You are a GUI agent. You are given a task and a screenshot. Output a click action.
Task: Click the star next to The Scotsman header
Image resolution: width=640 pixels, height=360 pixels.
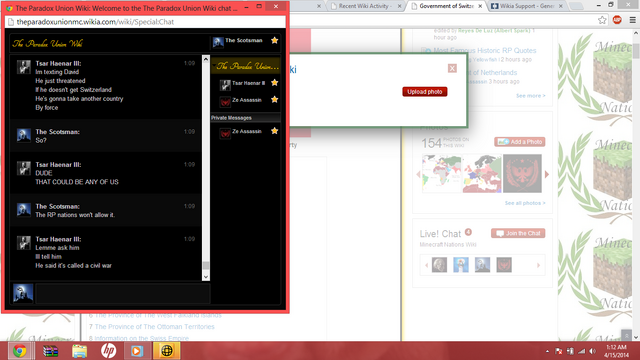pos(275,40)
